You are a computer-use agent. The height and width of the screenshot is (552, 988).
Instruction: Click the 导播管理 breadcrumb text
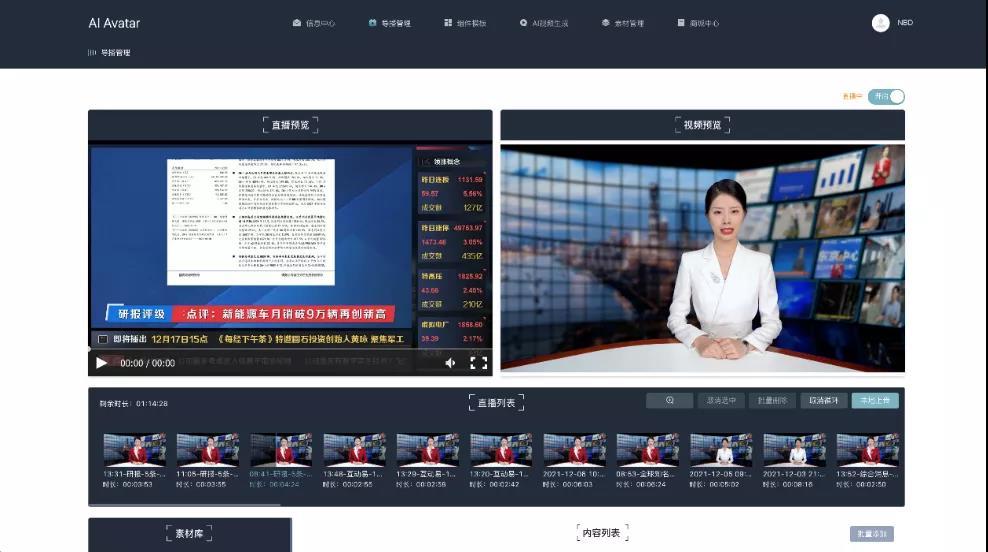pos(116,53)
